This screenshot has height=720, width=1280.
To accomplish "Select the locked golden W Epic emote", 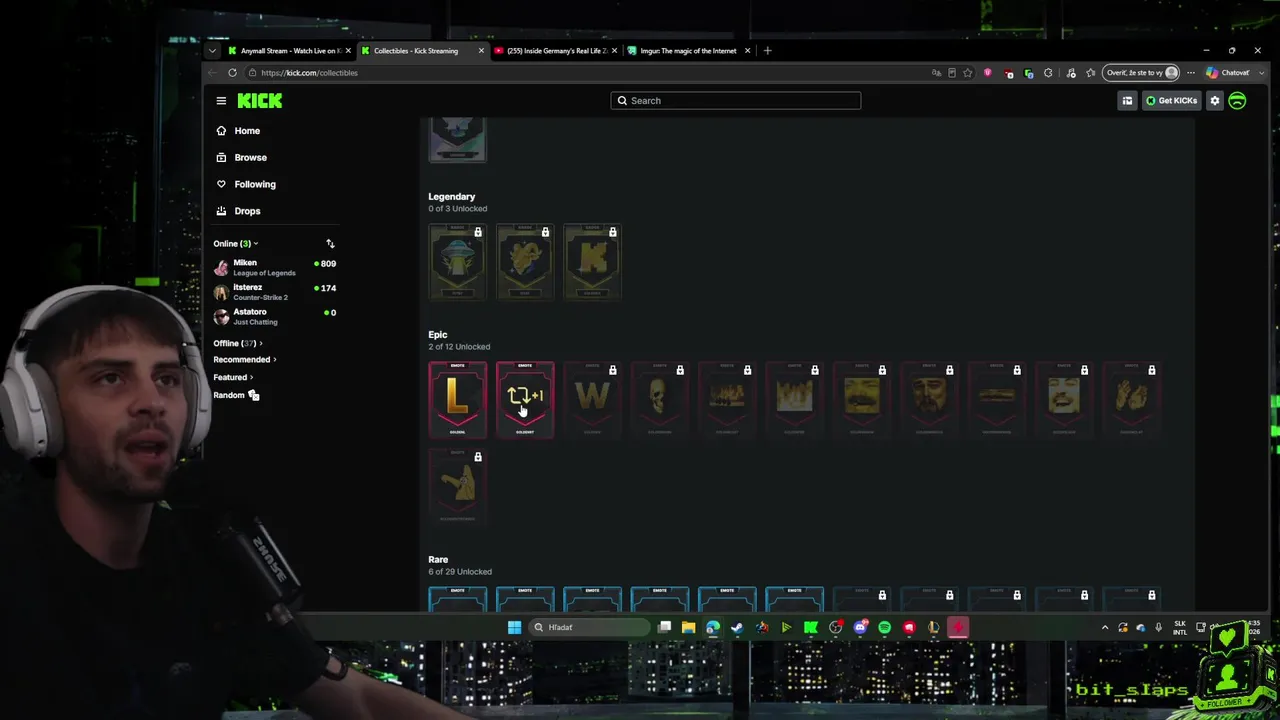I will click(x=592, y=400).
